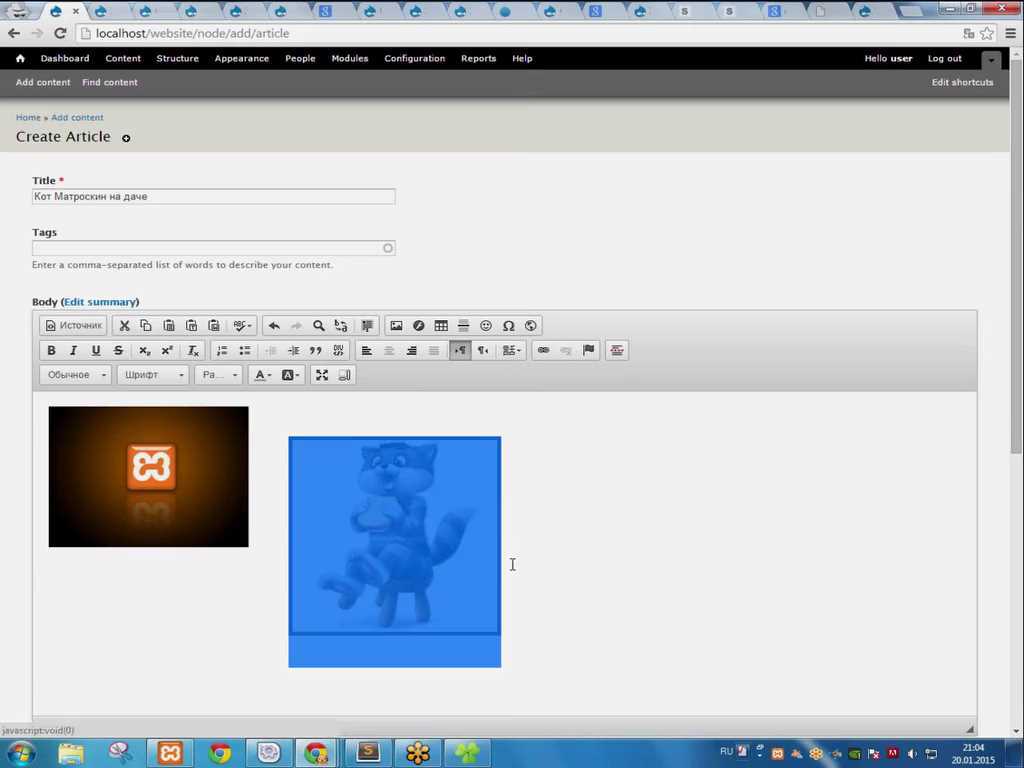
Task: Click the Edit summary link
Action: tap(100, 302)
